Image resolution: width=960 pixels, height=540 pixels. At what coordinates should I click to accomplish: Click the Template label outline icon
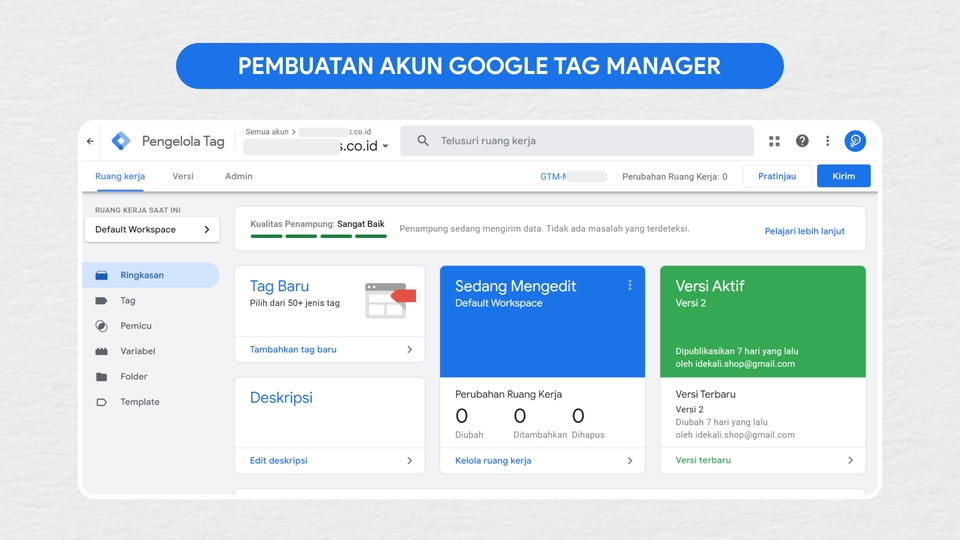coord(102,402)
